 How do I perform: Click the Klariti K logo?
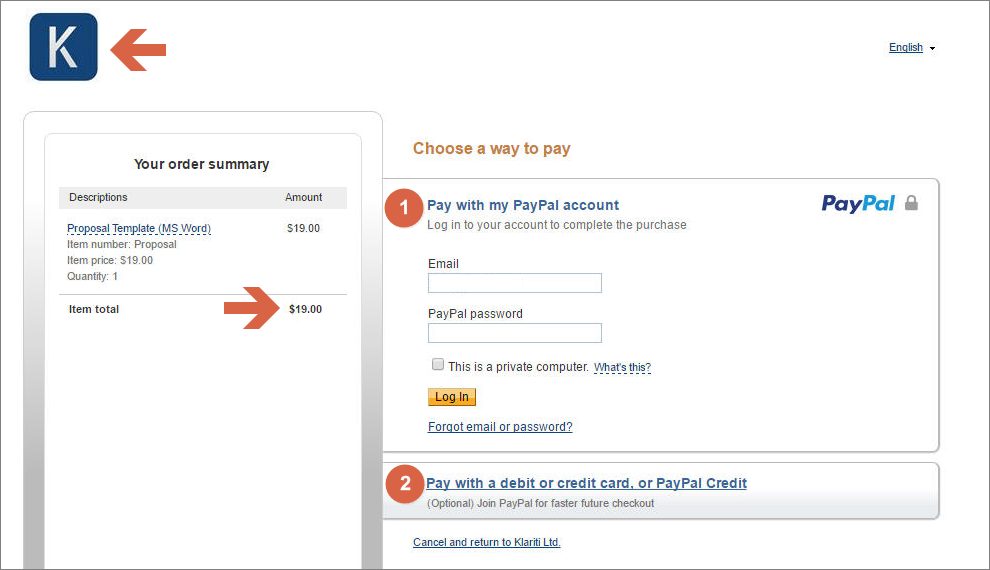pyautogui.click(x=64, y=47)
